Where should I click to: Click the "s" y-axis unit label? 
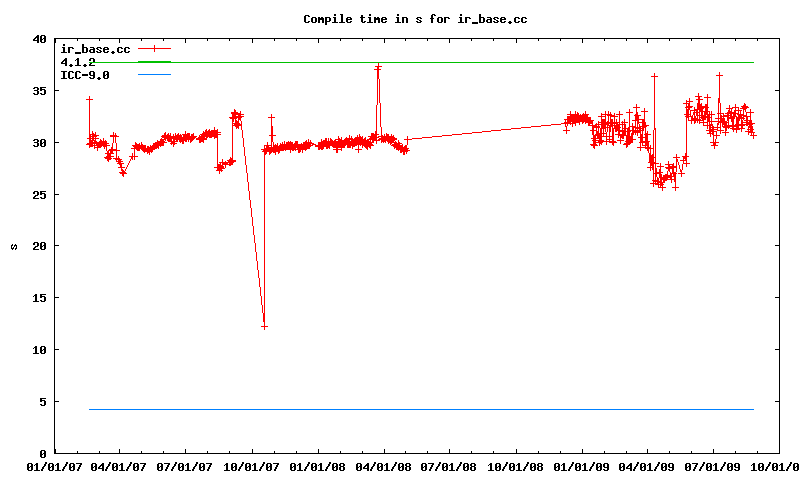14,246
